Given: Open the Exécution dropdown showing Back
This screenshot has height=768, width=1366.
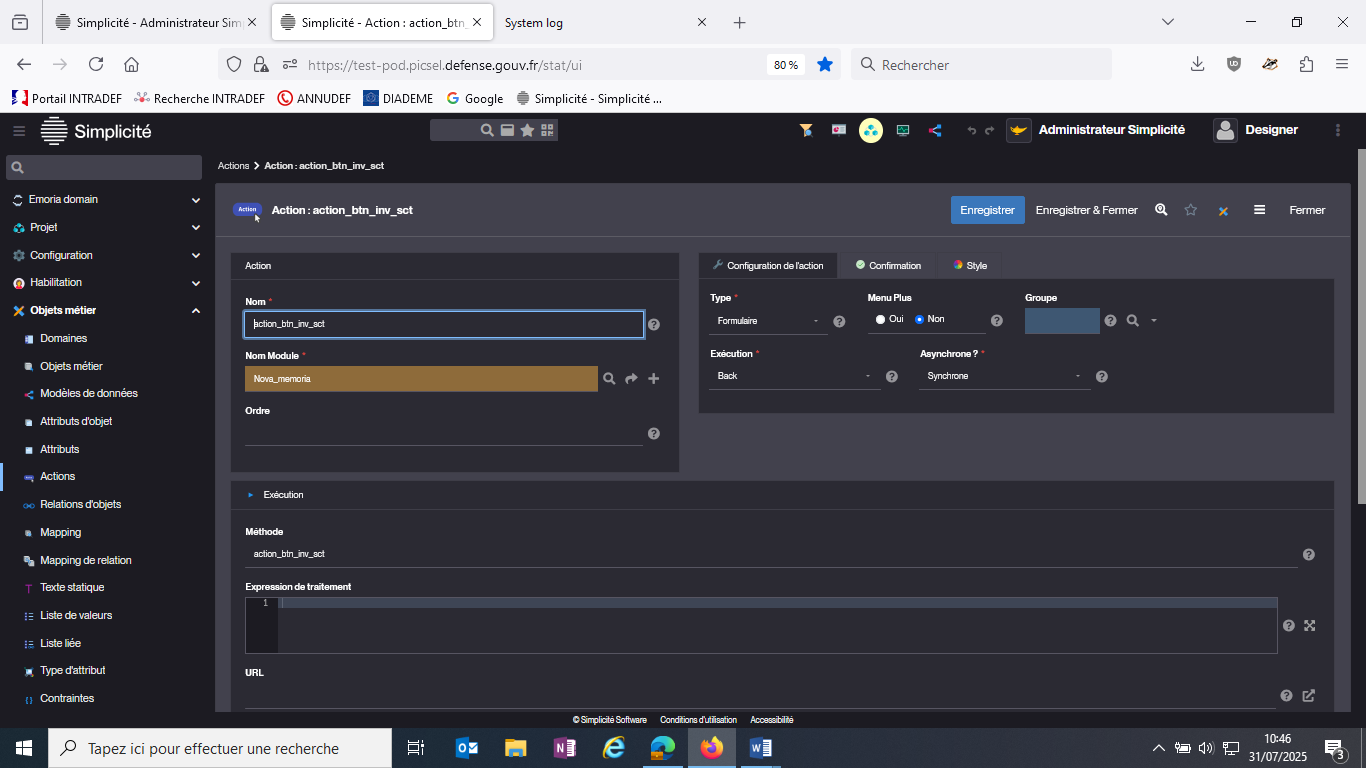Looking at the screenshot, I should [x=795, y=376].
